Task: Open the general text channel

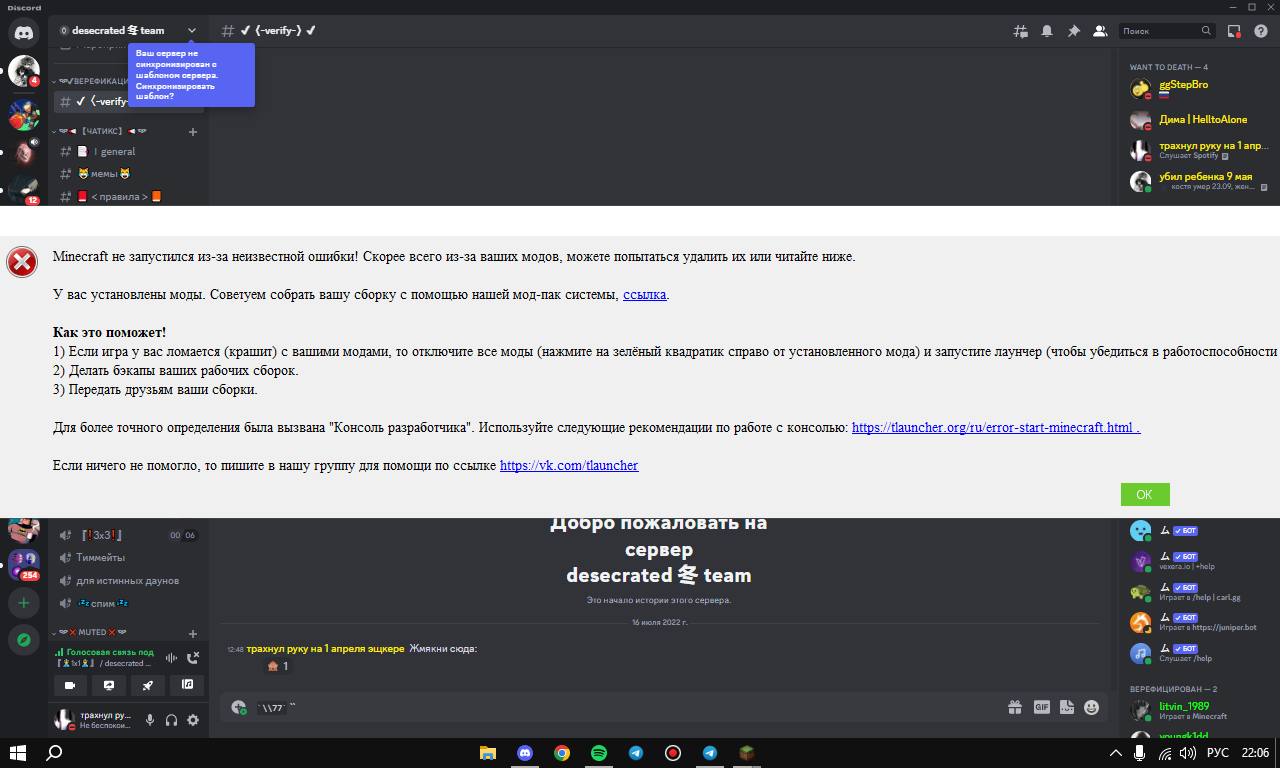Action: coord(129,152)
